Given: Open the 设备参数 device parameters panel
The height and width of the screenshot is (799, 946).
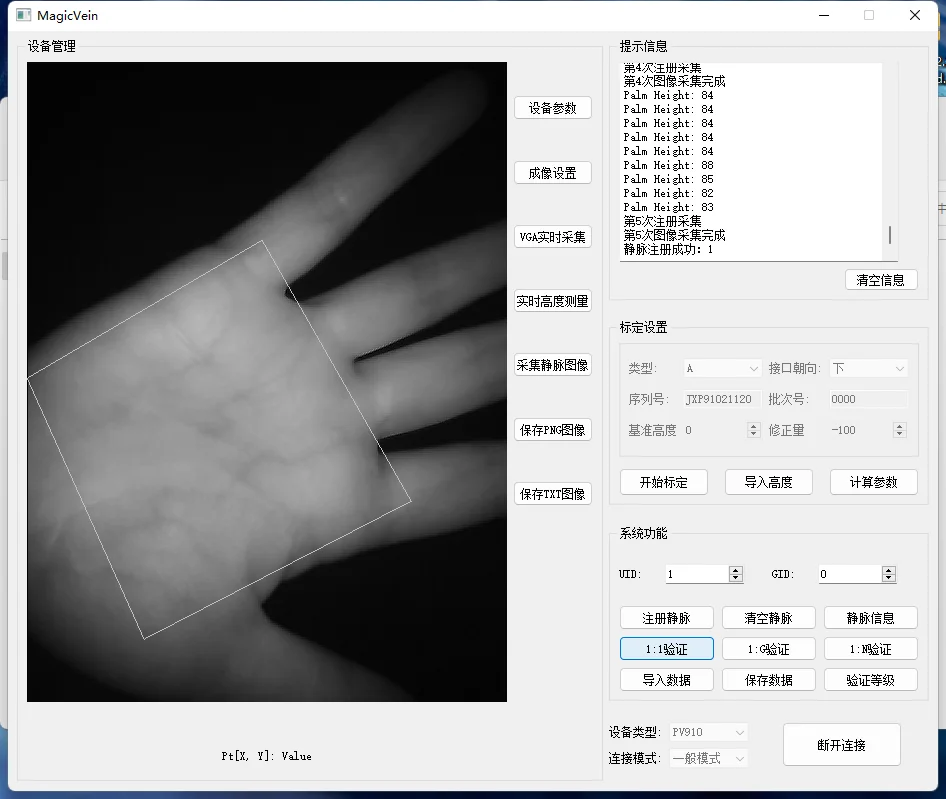Looking at the screenshot, I should 552,107.
